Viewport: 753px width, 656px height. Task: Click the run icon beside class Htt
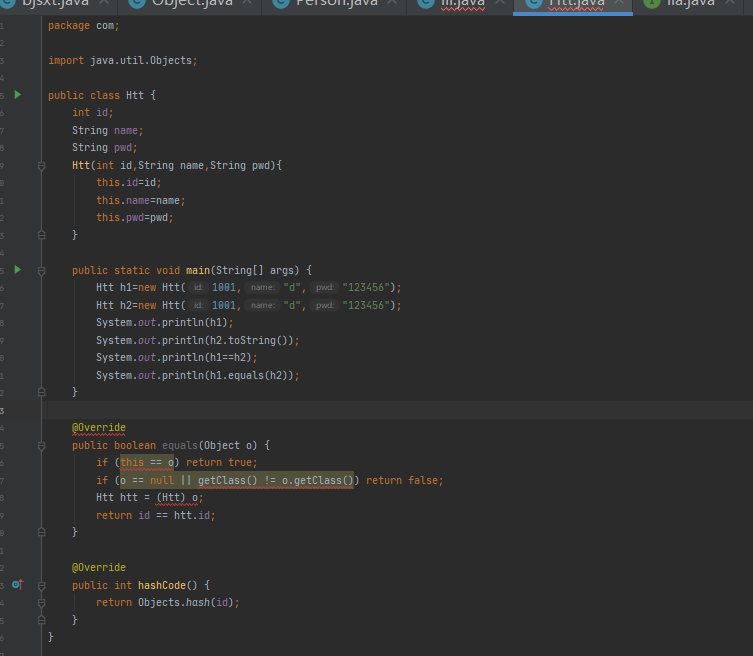coord(18,95)
